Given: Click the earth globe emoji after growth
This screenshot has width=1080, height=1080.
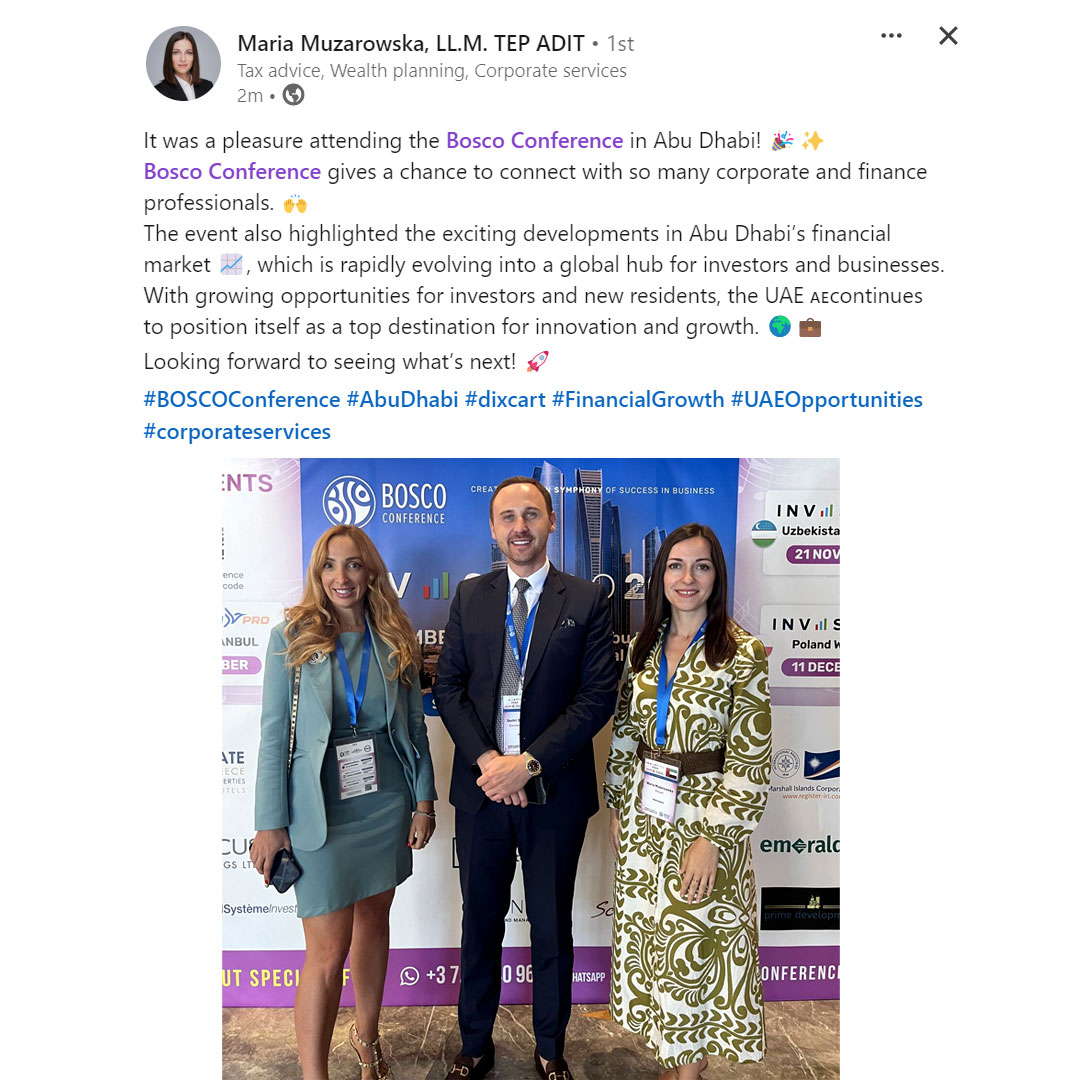Looking at the screenshot, I should 780,326.
